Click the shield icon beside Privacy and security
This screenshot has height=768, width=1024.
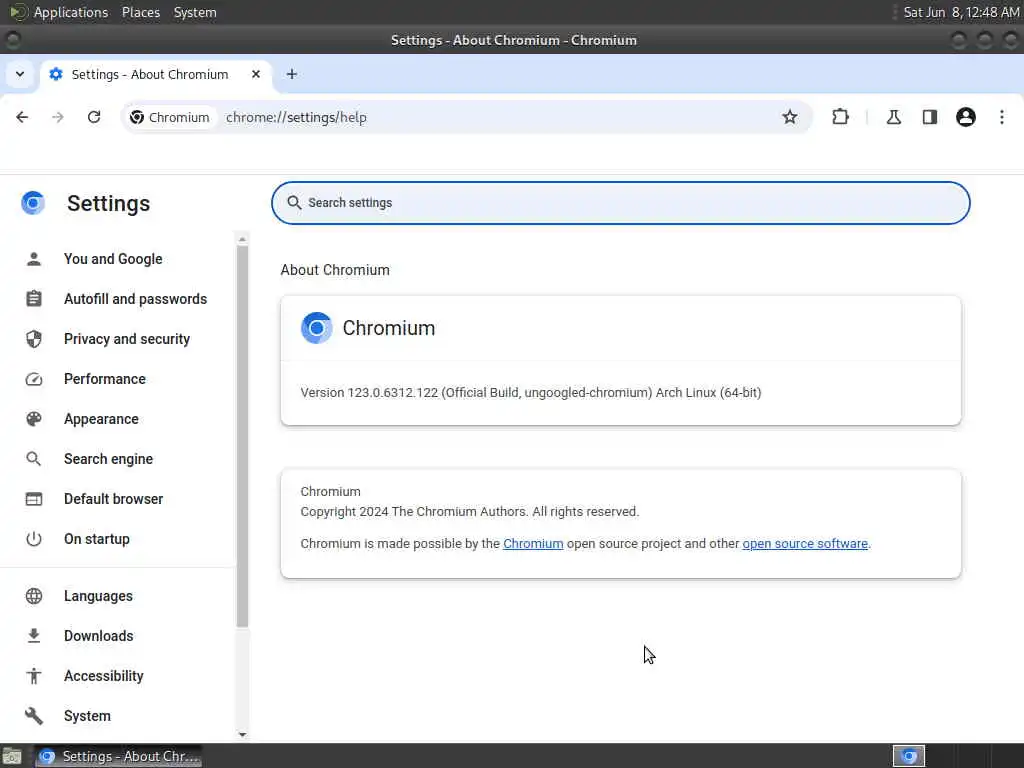click(x=34, y=339)
